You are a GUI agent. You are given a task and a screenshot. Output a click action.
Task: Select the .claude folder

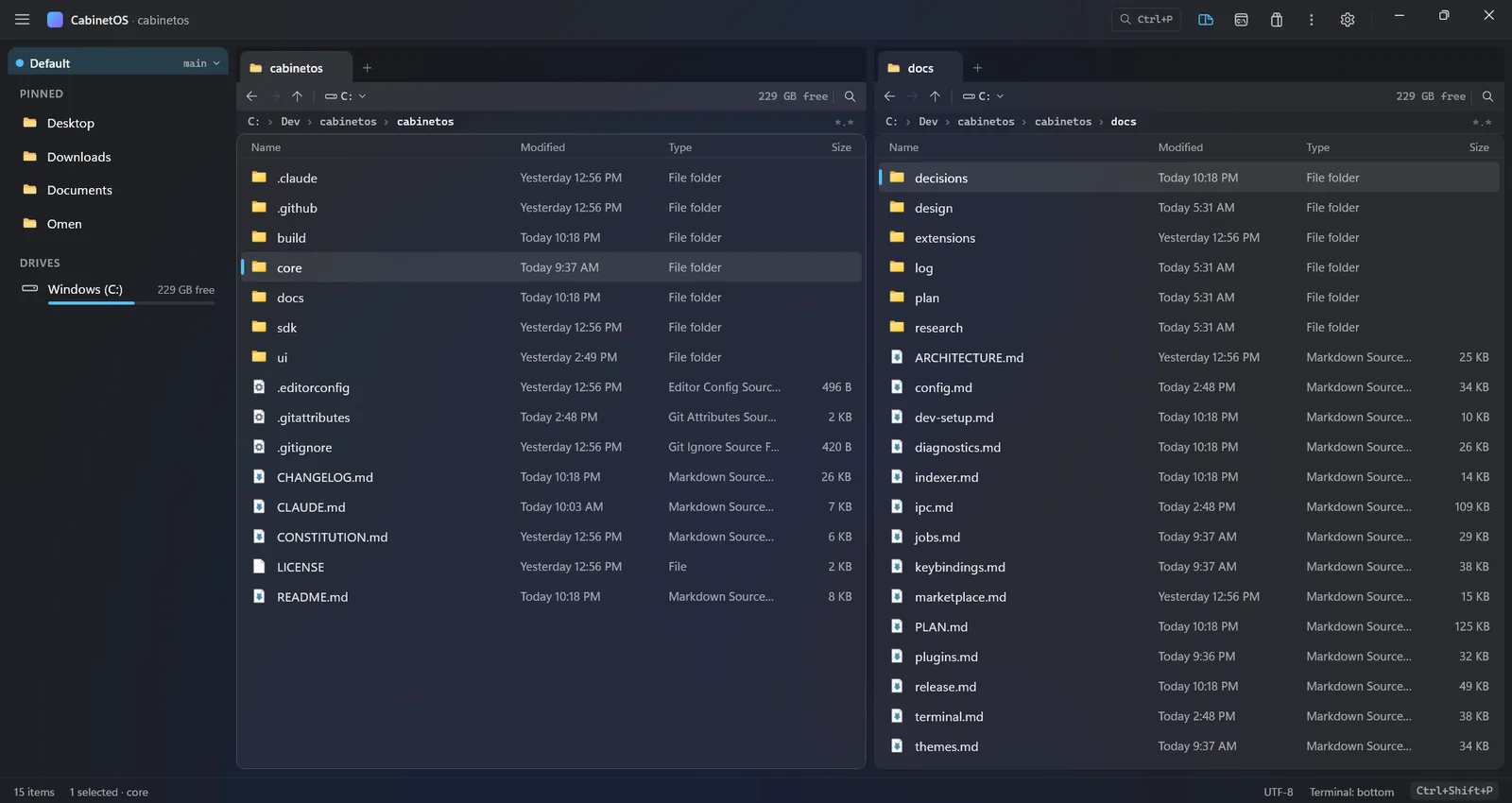point(551,178)
